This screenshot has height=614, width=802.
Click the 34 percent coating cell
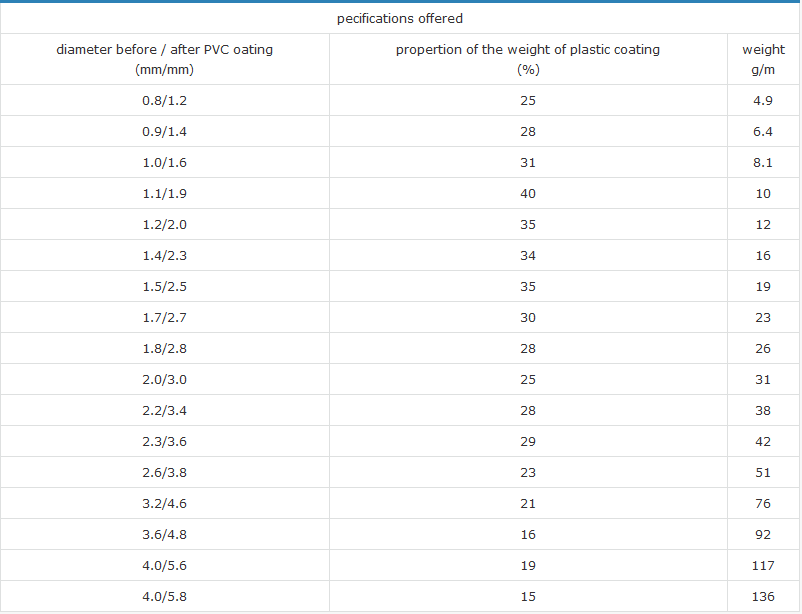point(528,255)
